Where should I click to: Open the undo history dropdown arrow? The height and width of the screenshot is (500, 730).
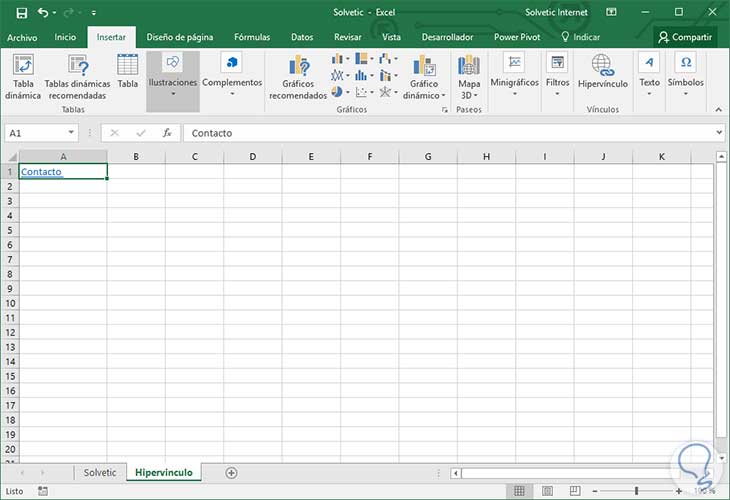click(x=54, y=13)
